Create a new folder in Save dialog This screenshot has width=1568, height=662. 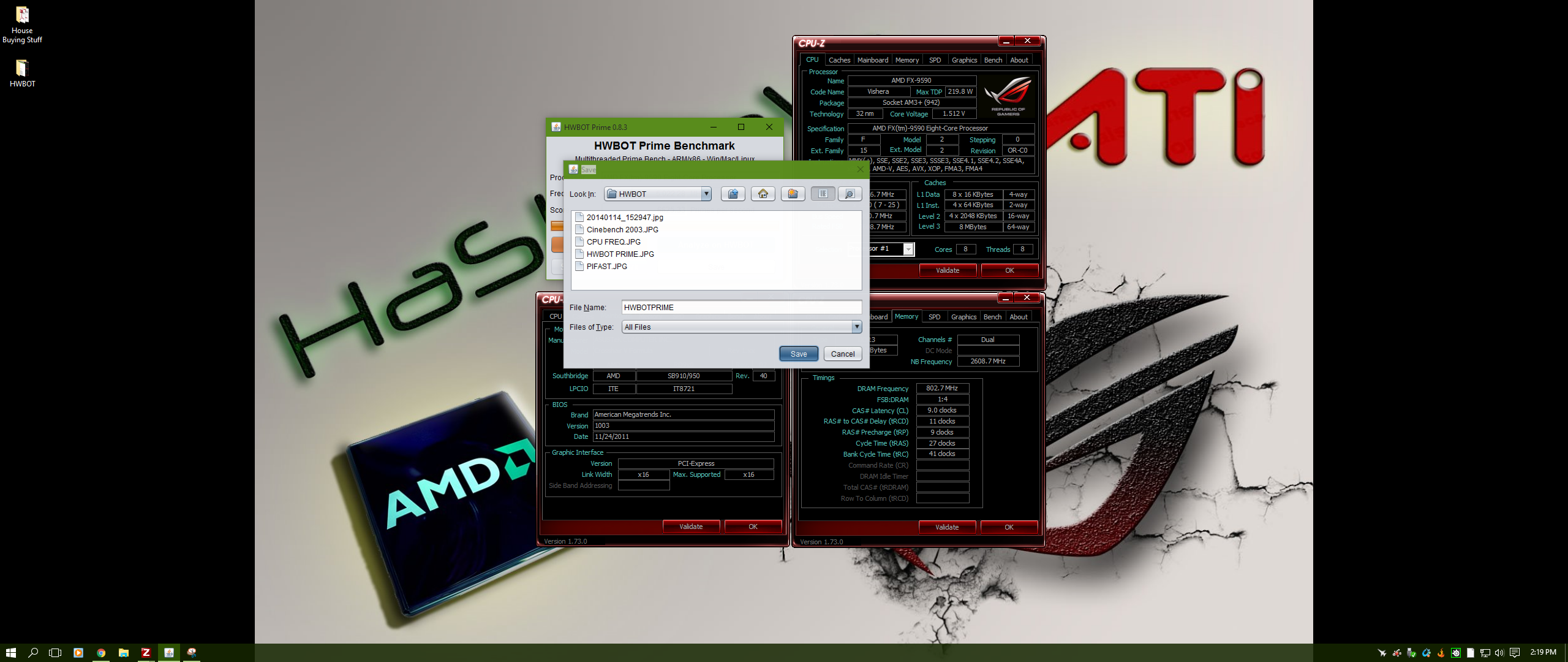pos(793,194)
